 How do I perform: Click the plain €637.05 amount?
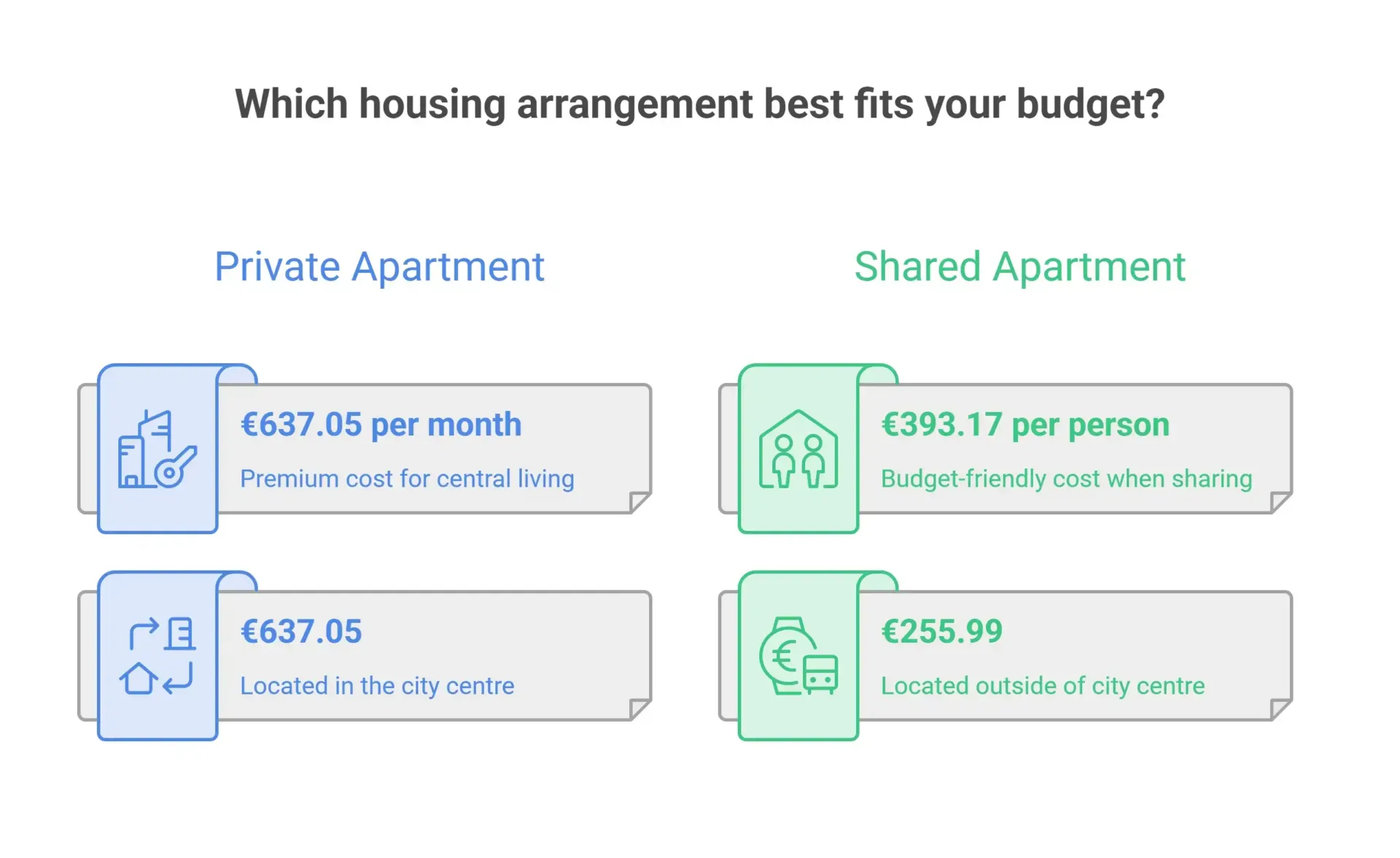click(x=301, y=632)
